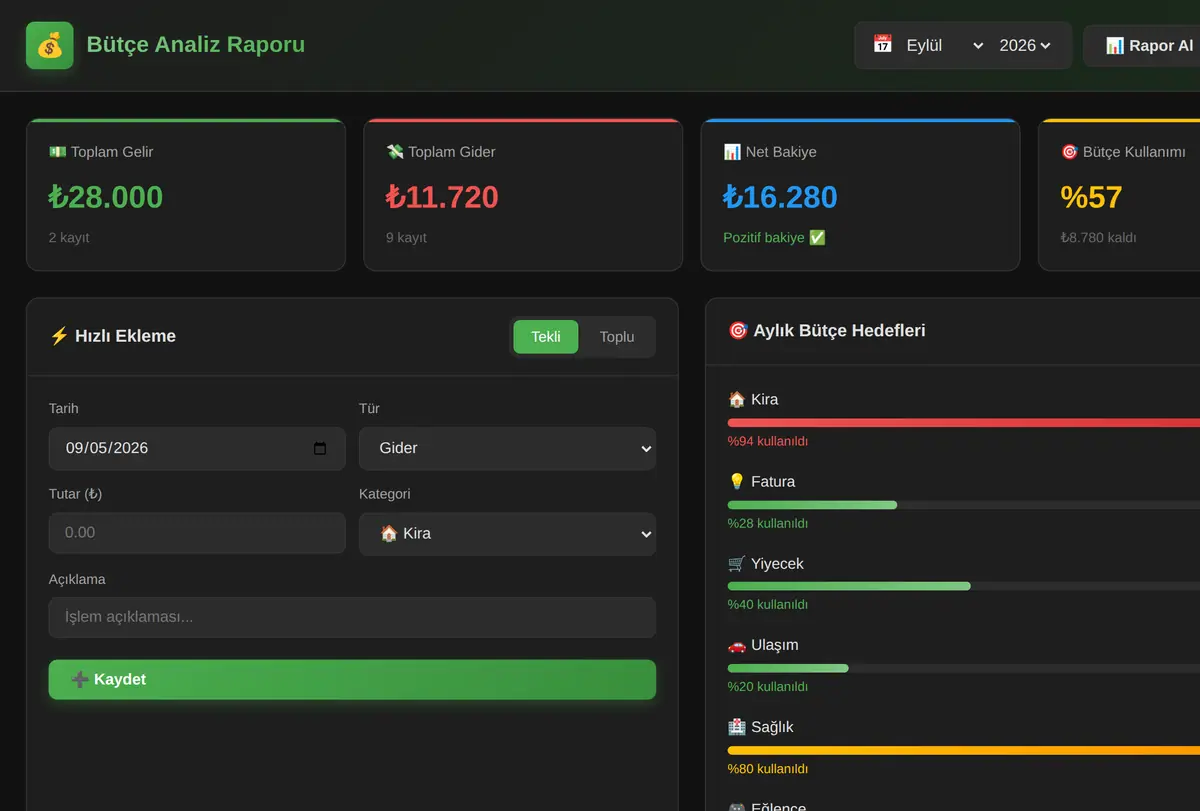Click the Tutar amount input field

click(x=197, y=533)
